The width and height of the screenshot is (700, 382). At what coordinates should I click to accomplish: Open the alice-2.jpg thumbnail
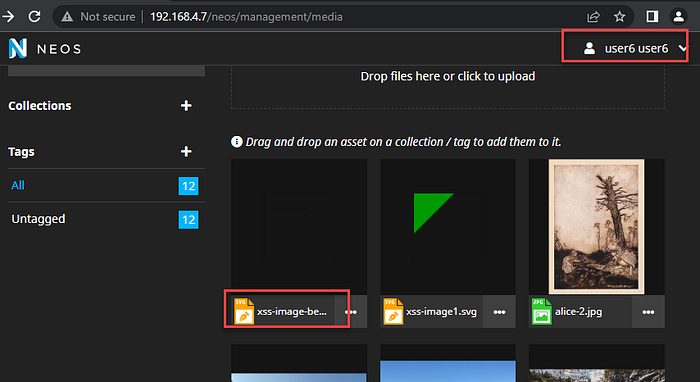[596, 227]
